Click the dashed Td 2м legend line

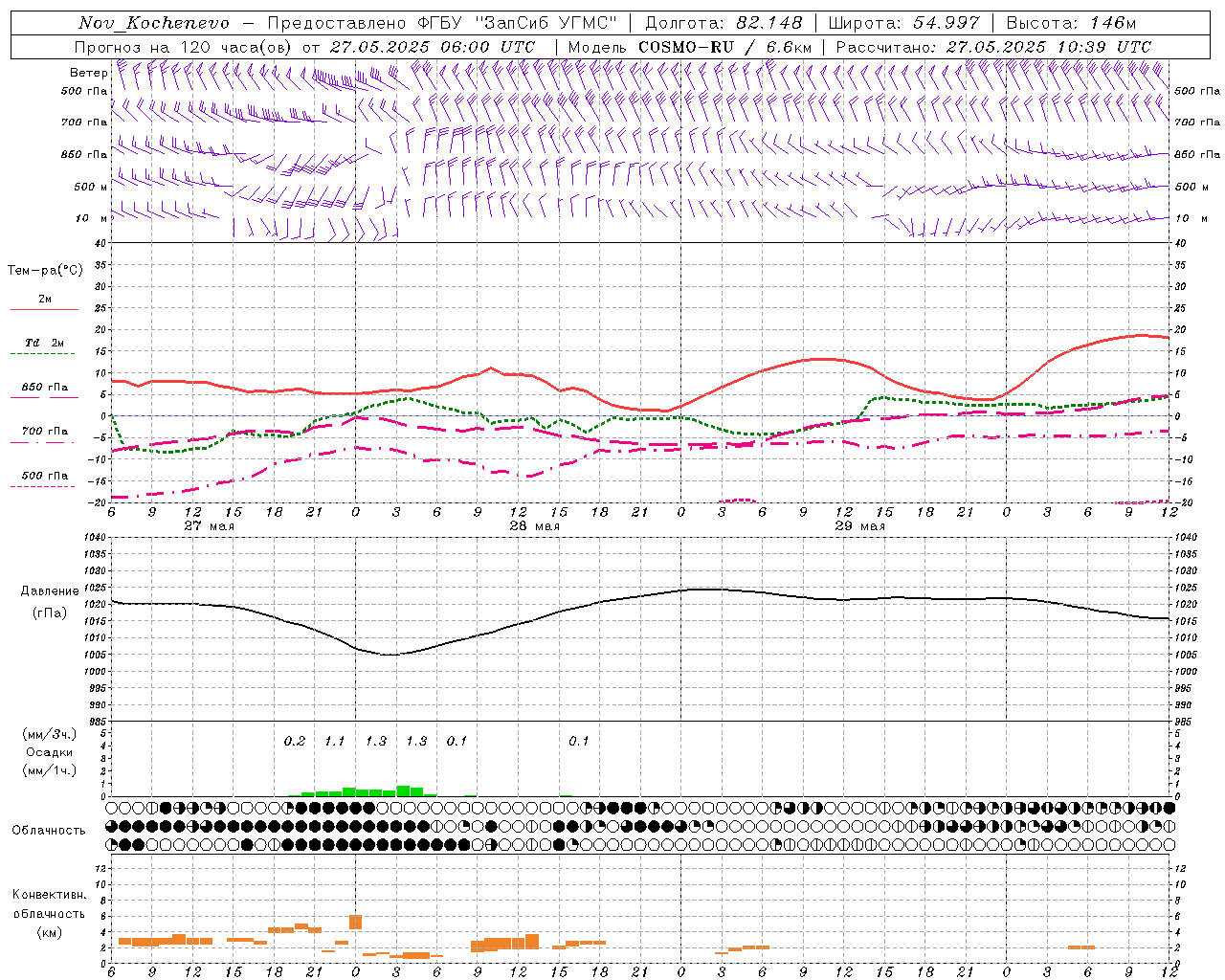click(x=44, y=354)
